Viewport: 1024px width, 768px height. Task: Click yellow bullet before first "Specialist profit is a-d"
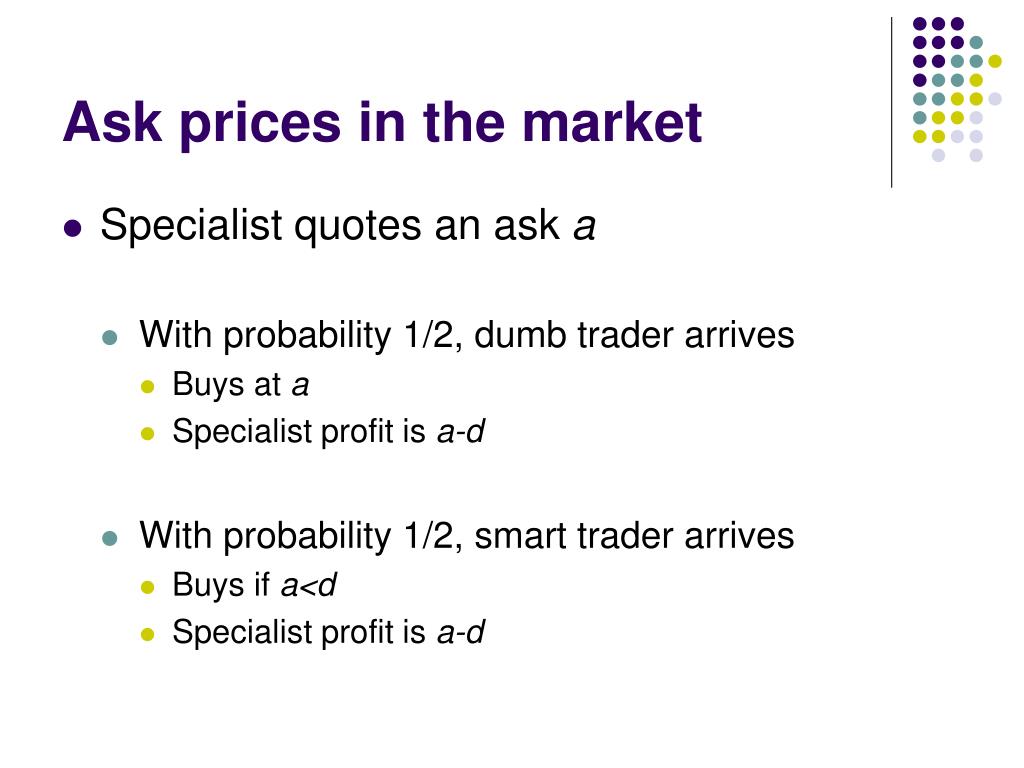(x=148, y=434)
